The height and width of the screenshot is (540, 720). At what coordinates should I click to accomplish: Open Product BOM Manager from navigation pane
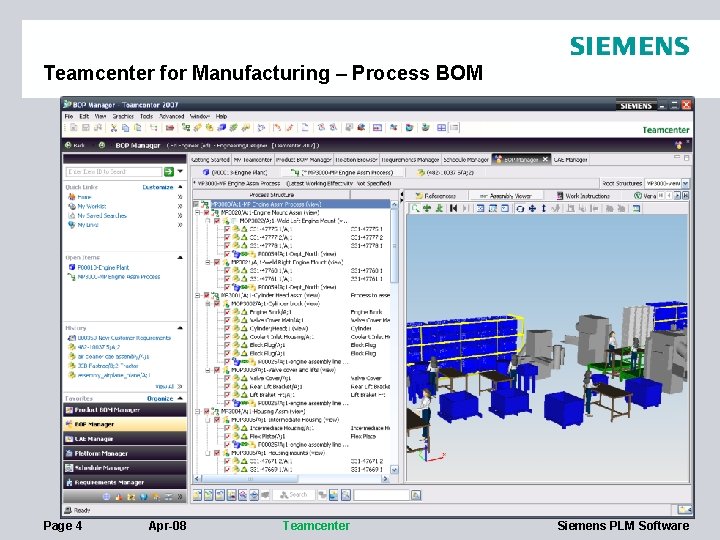click(124, 410)
